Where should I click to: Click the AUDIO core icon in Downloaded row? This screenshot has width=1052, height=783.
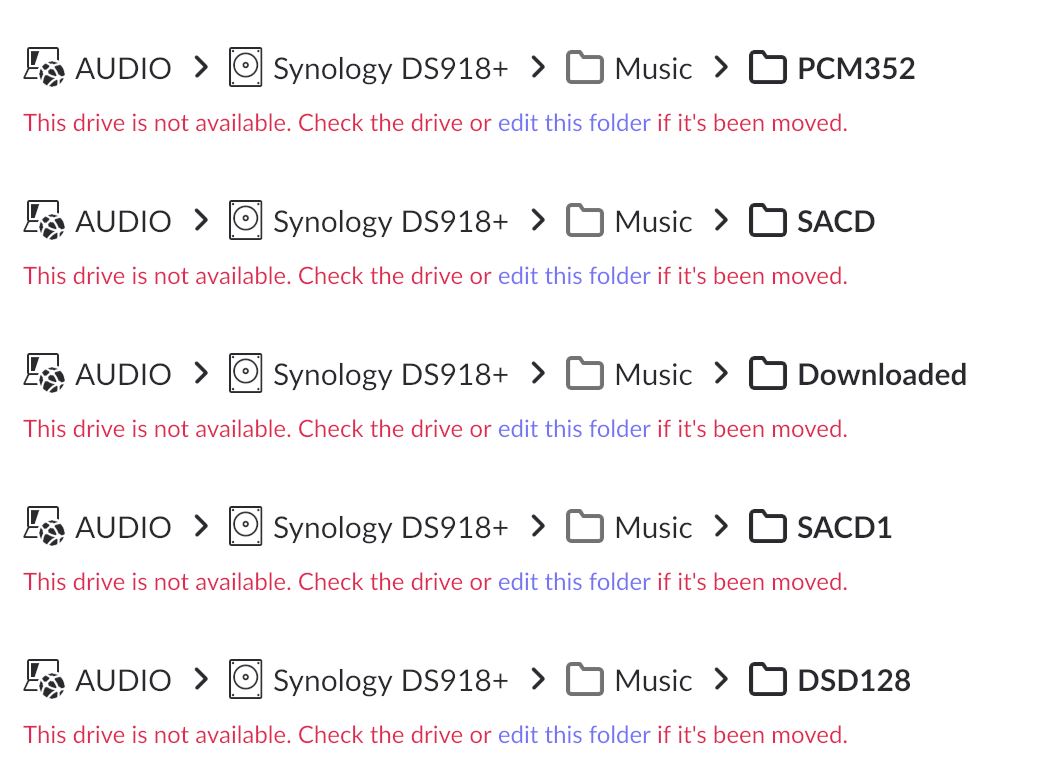click(x=44, y=374)
